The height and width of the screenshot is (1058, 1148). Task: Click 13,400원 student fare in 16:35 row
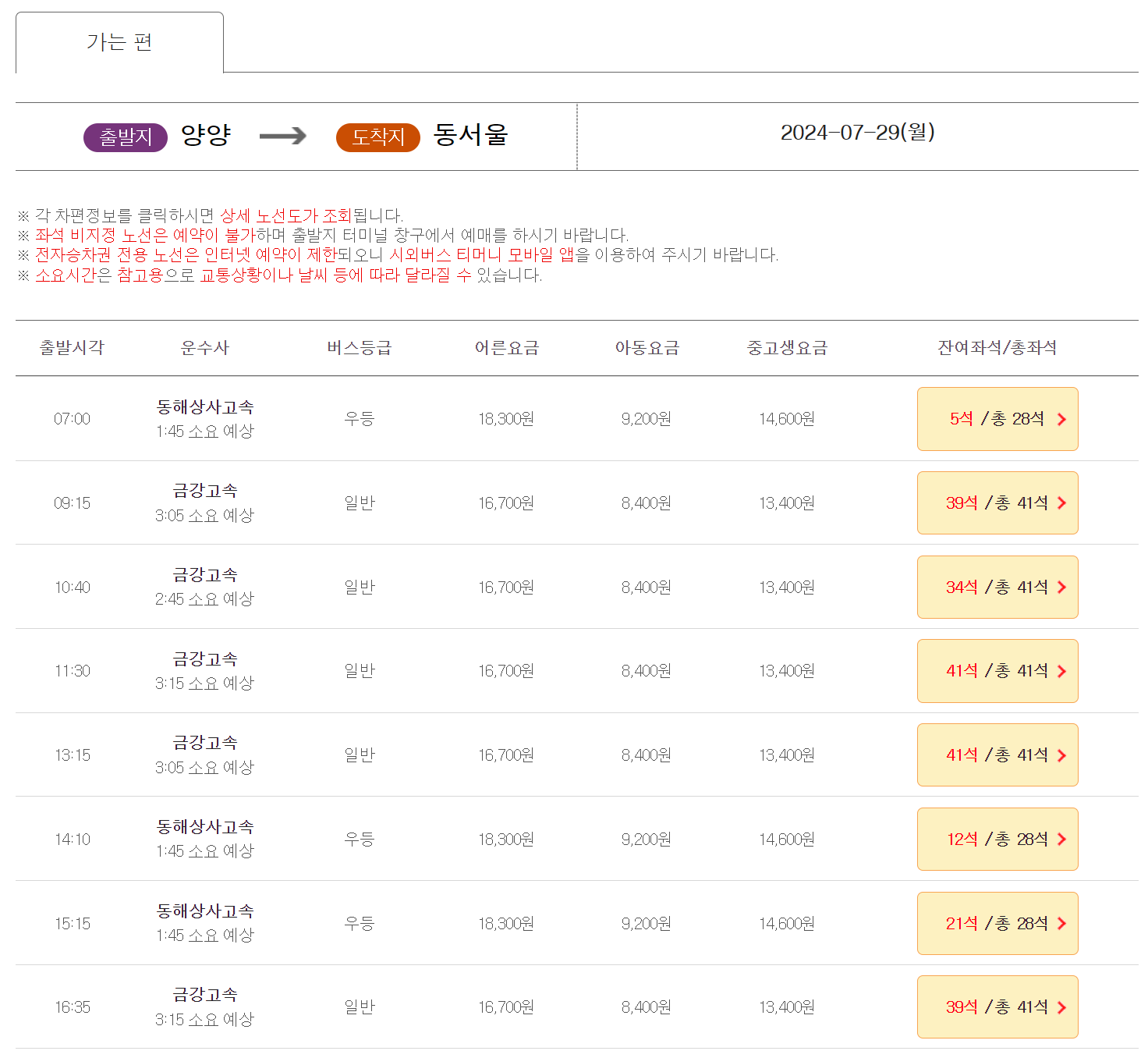(787, 1007)
